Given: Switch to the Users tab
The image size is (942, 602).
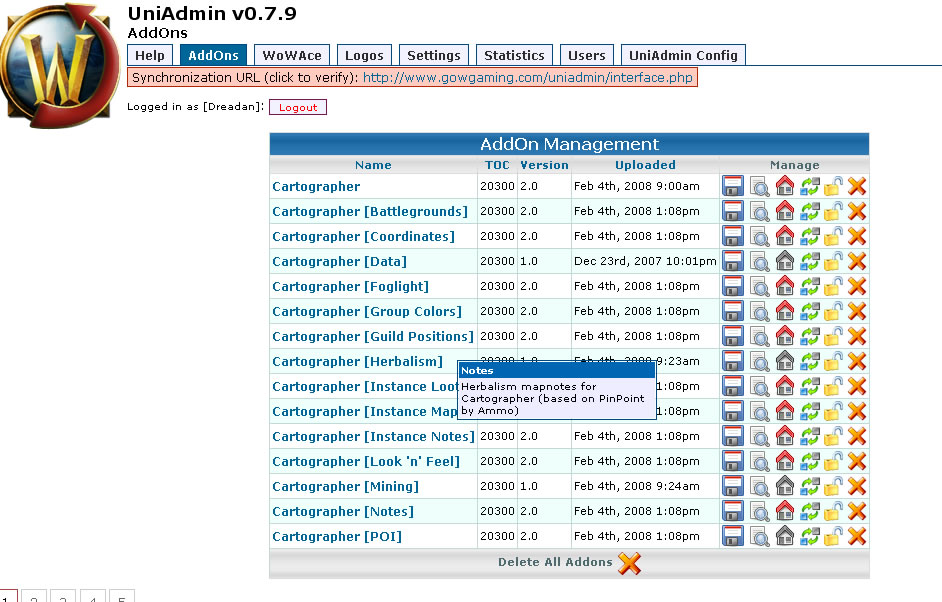Looking at the screenshot, I should pyautogui.click(x=587, y=55).
